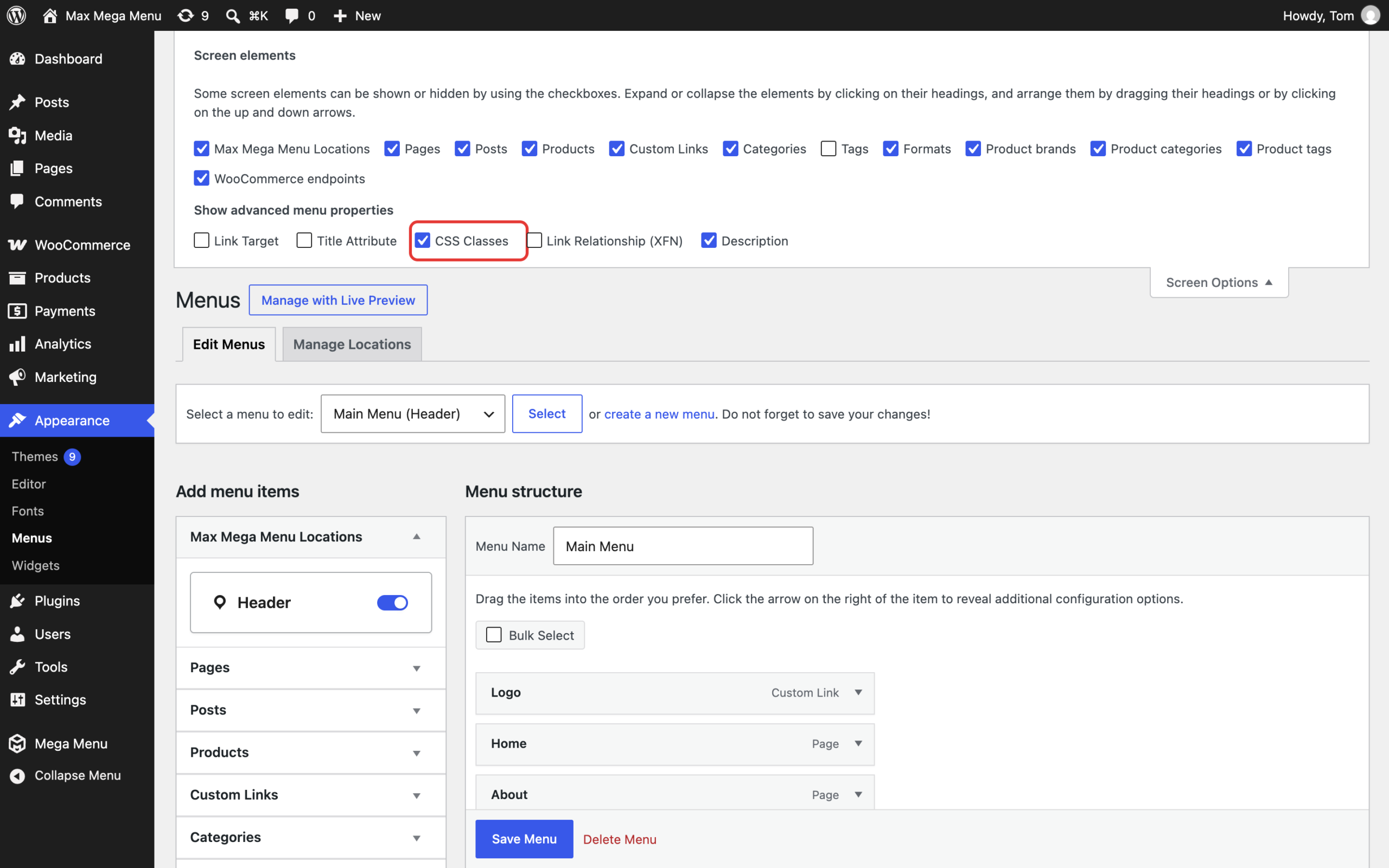Collapse the Max Mega Menu Locations panel
This screenshot has height=868, width=1389.
417,537
